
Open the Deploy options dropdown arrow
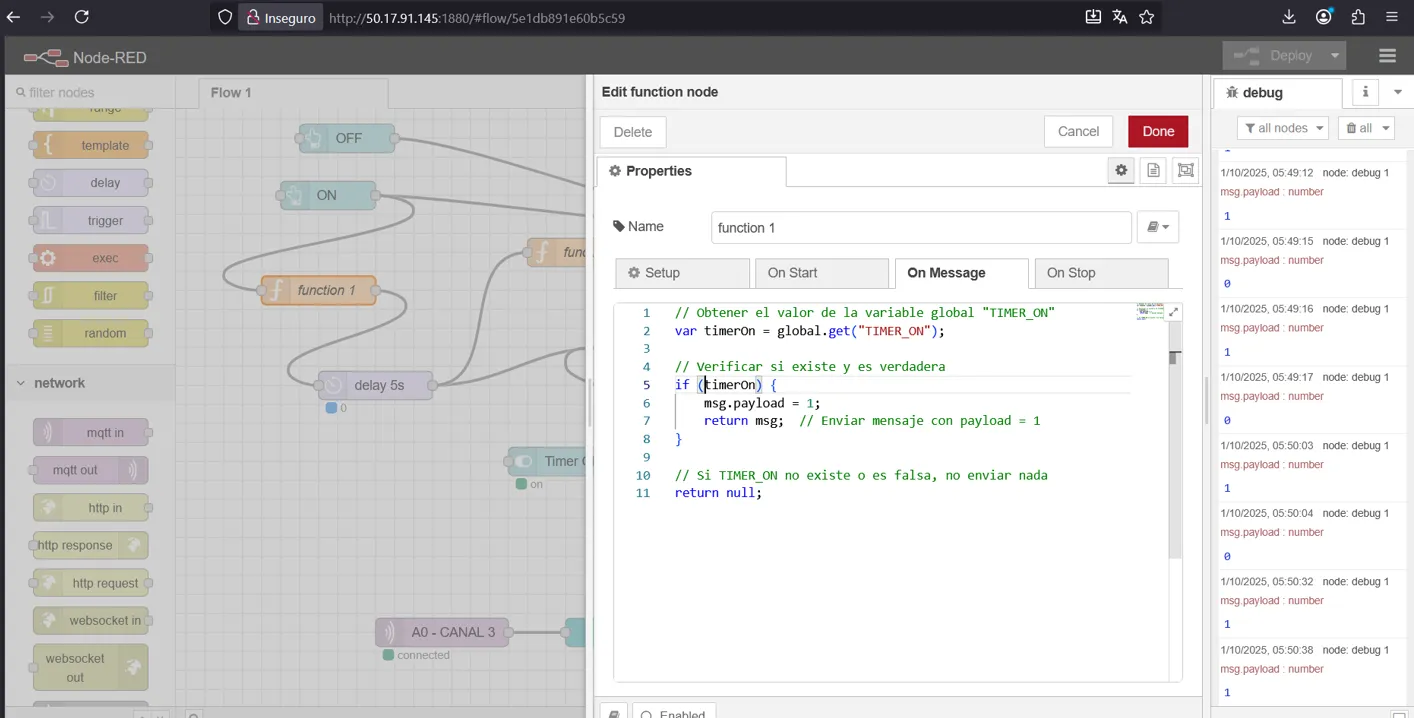[x=1334, y=56]
